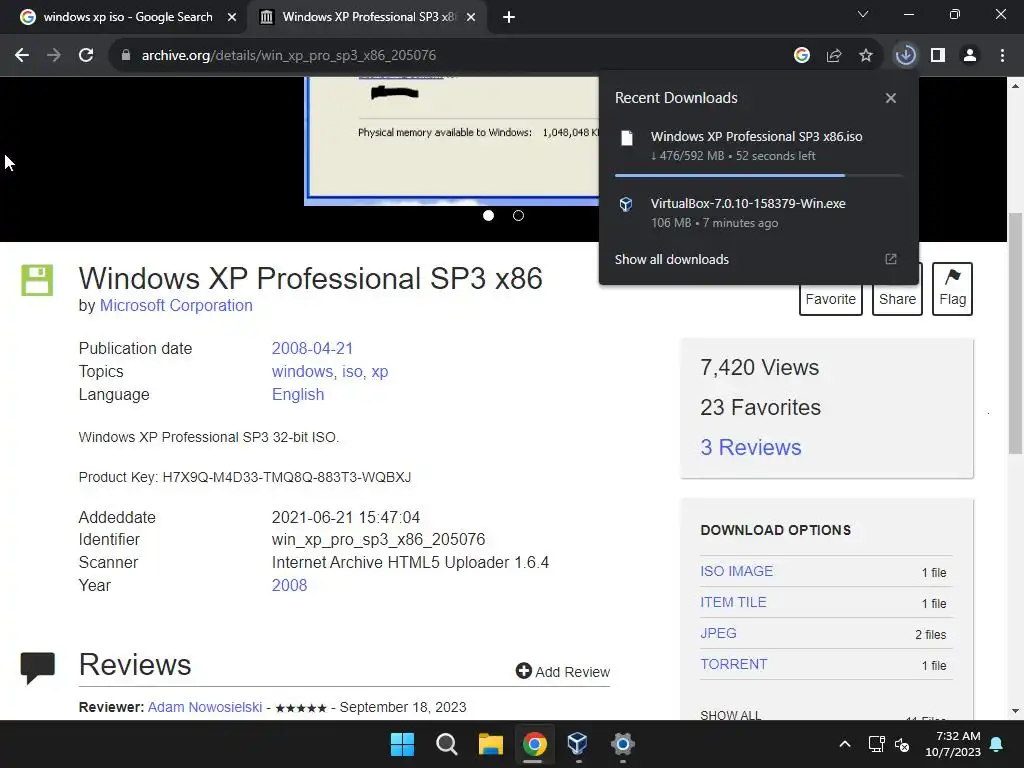Bookmark this page with the star

click(x=866, y=56)
